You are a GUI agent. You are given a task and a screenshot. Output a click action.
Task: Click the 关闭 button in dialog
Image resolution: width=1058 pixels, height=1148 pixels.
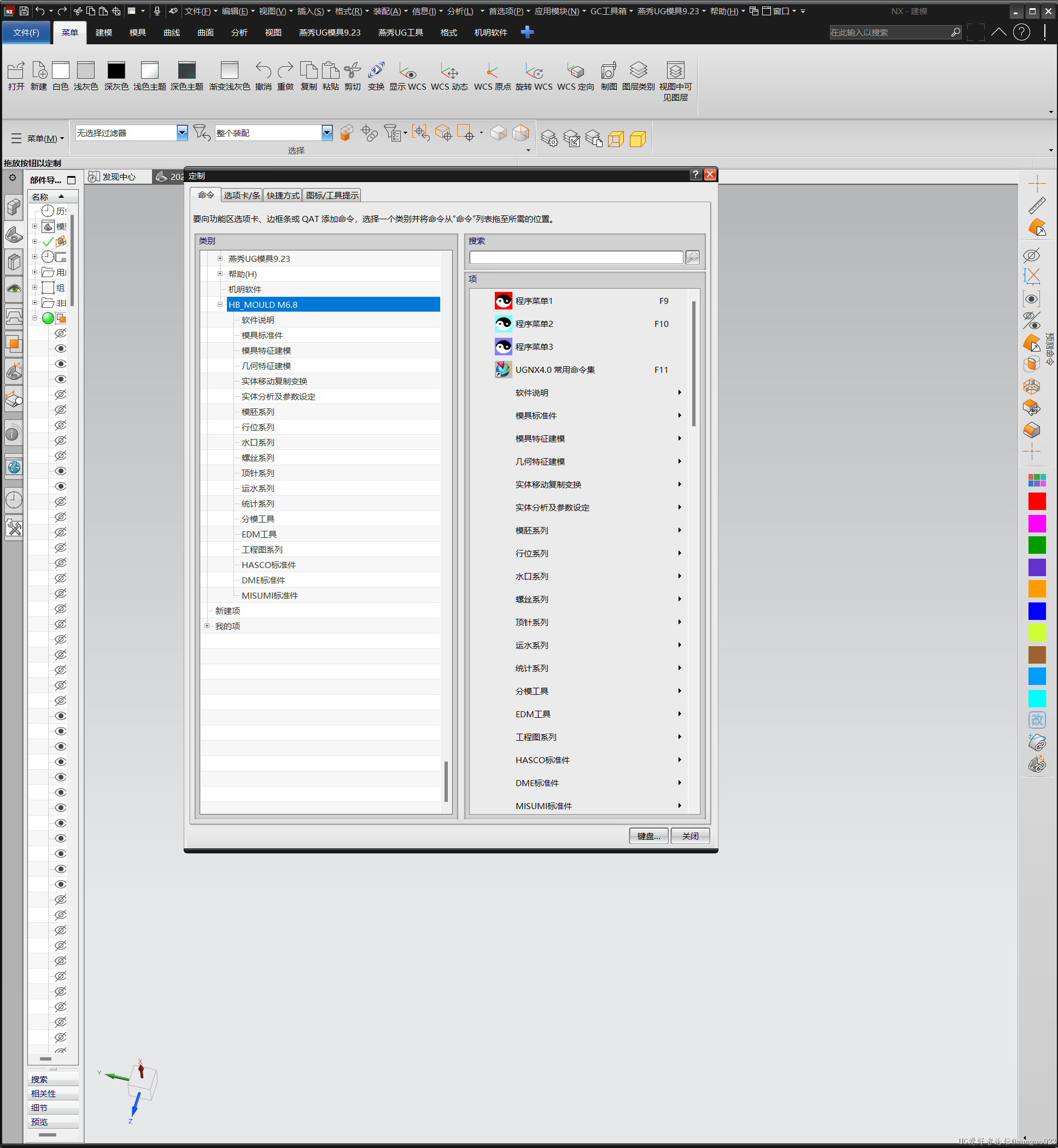691,836
